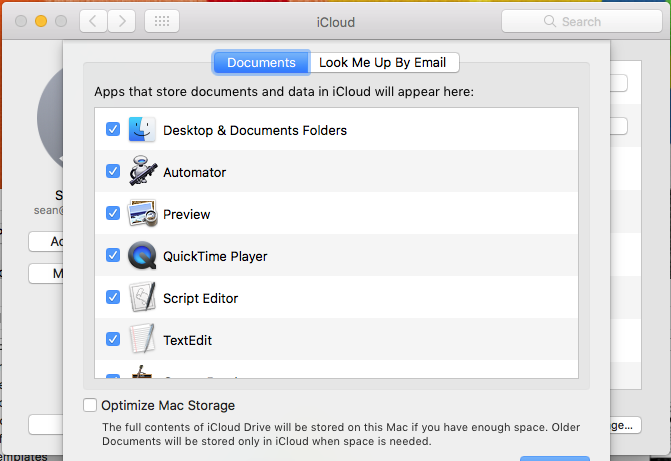
Task: Click the Search field in toolbar
Action: click(580, 21)
